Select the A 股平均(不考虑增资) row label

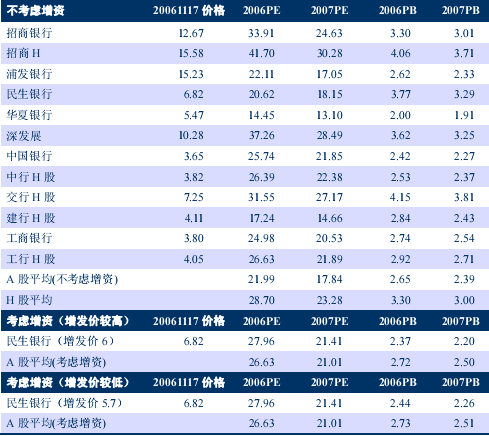click(62, 279)
